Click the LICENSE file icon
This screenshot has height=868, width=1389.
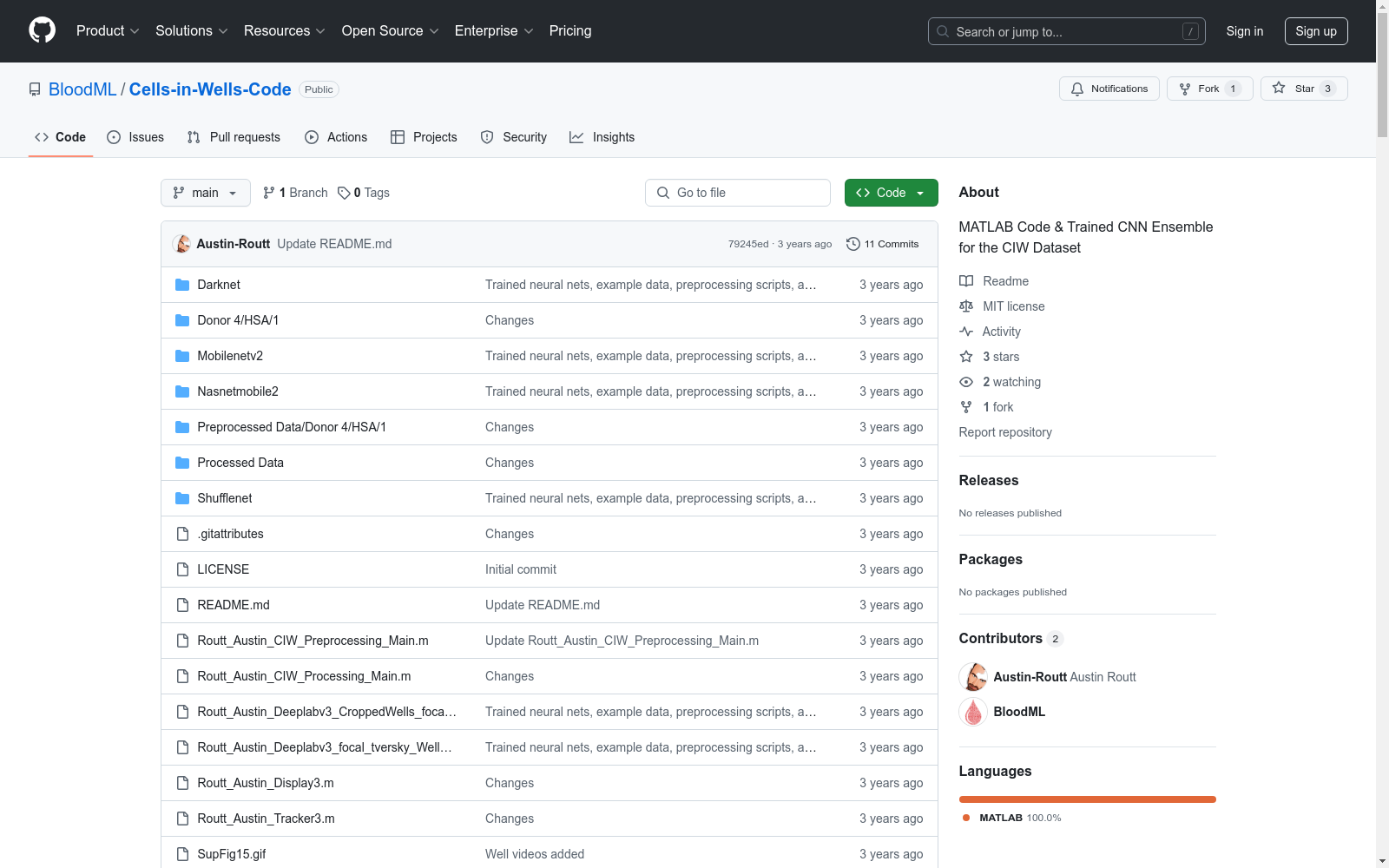(x=182, y=569)
